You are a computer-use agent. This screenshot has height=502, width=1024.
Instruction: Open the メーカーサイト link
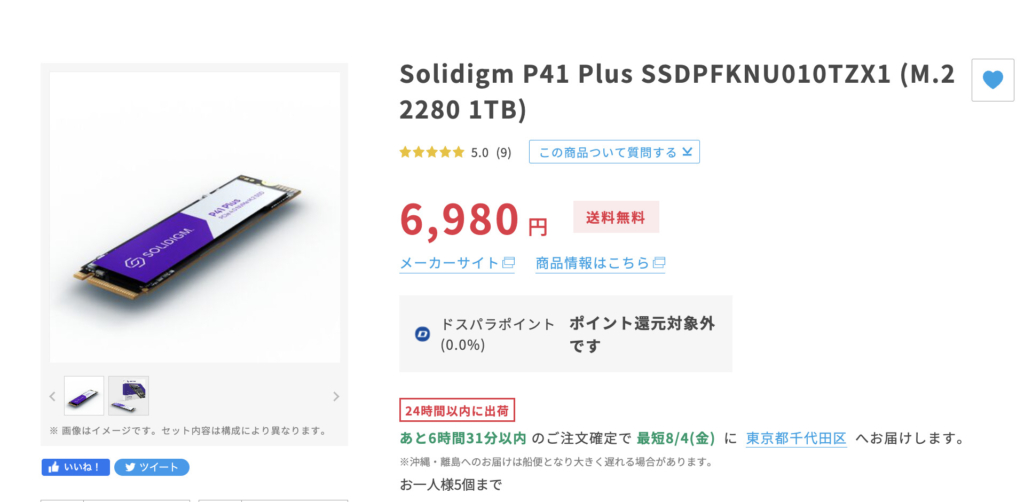point(449,264)
